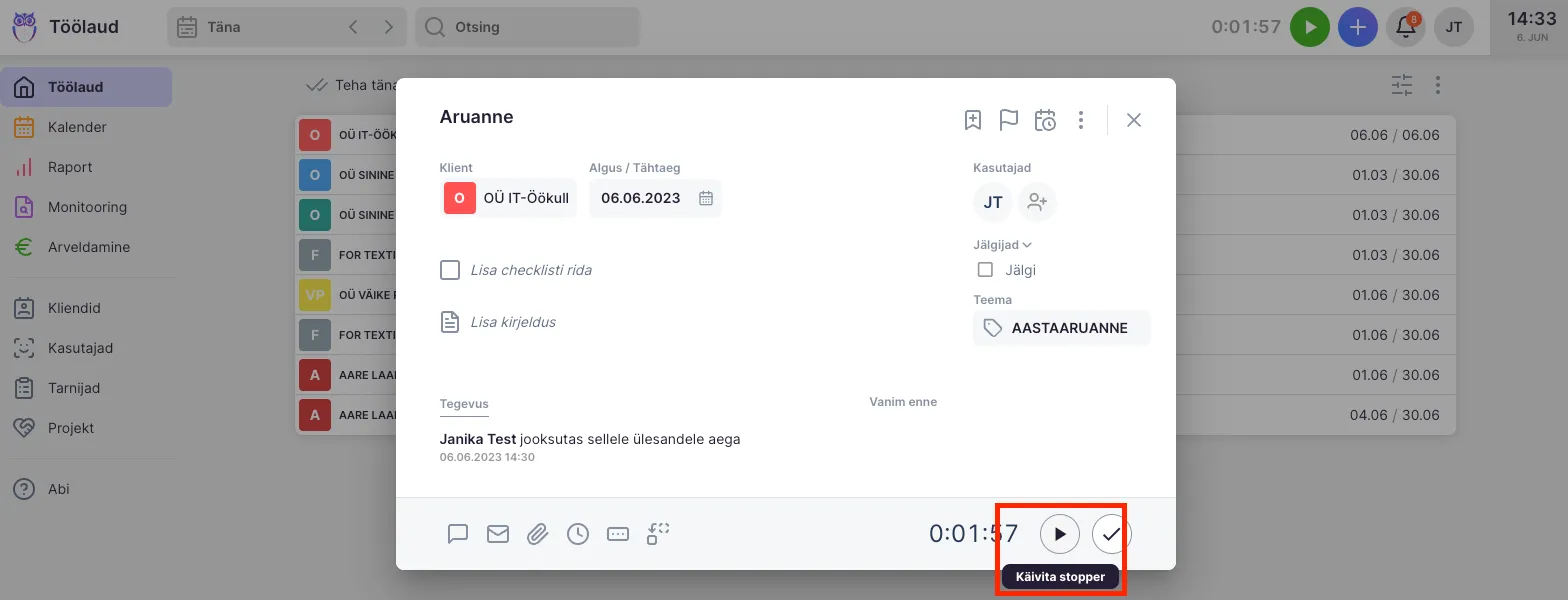Tick the 'Lisa checklisti rida' checkbox
The height and width of the screenshot is (600, 1568).
tap(450, 270)
